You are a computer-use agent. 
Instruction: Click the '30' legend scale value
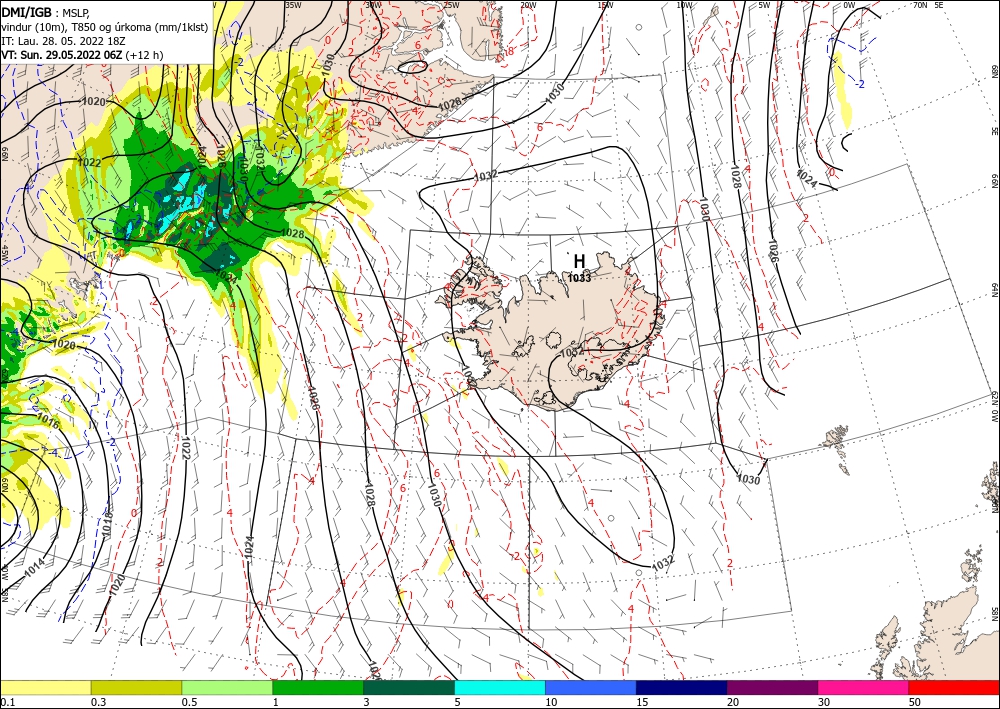click(824, 702)
